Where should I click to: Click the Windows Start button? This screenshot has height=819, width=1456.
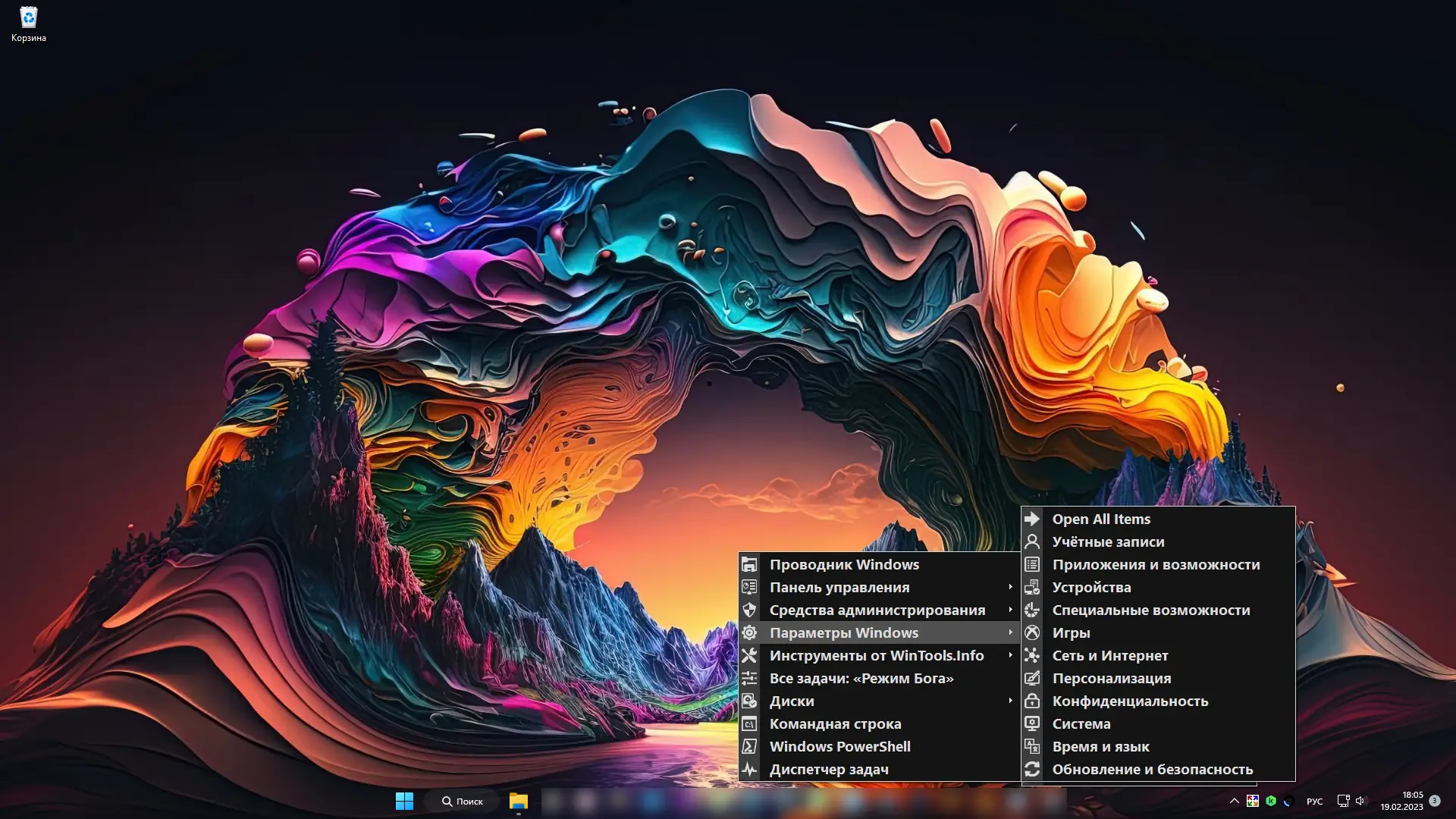(404, 801)
